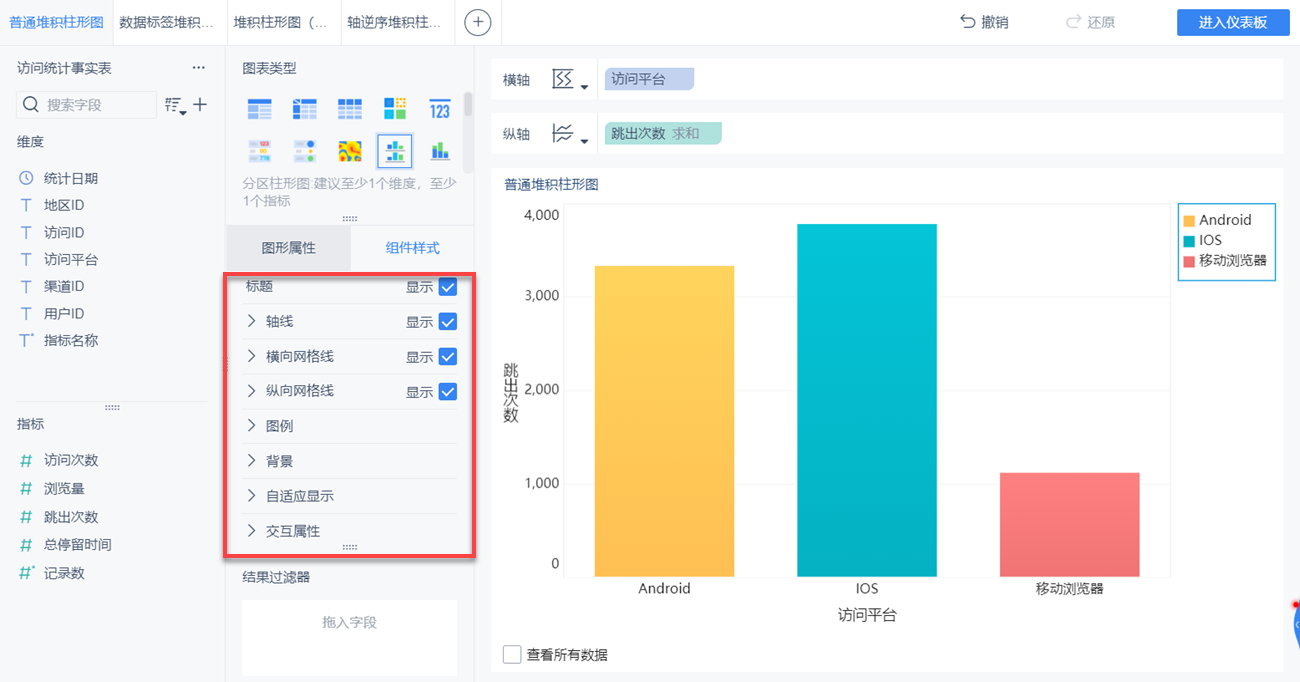The height and width of the screenshot is (682, 1300).
Task: Expand the 背景 settings section
Action: [x=252, y=461]
